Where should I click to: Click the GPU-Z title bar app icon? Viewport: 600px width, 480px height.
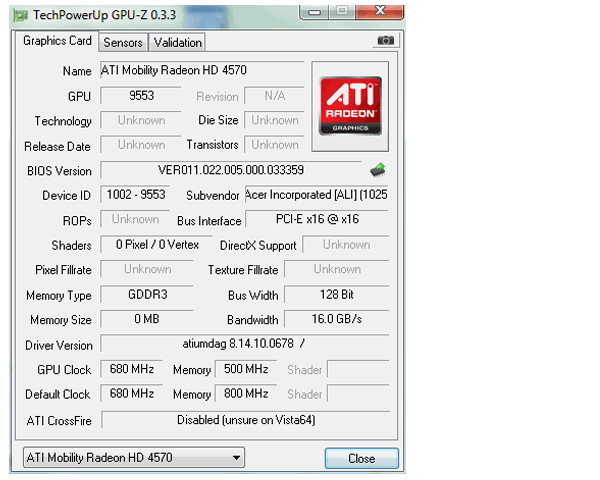tap(21, 15)
